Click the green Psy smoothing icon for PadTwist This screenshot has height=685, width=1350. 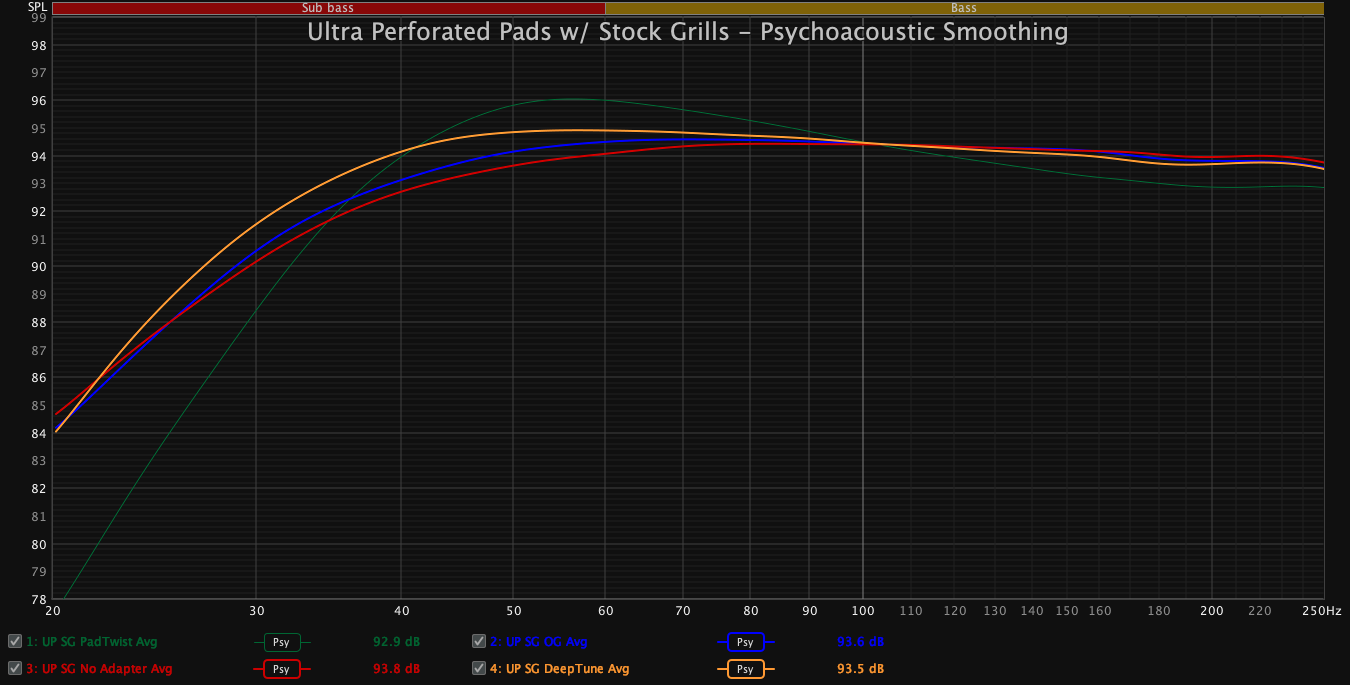[282, 642]
